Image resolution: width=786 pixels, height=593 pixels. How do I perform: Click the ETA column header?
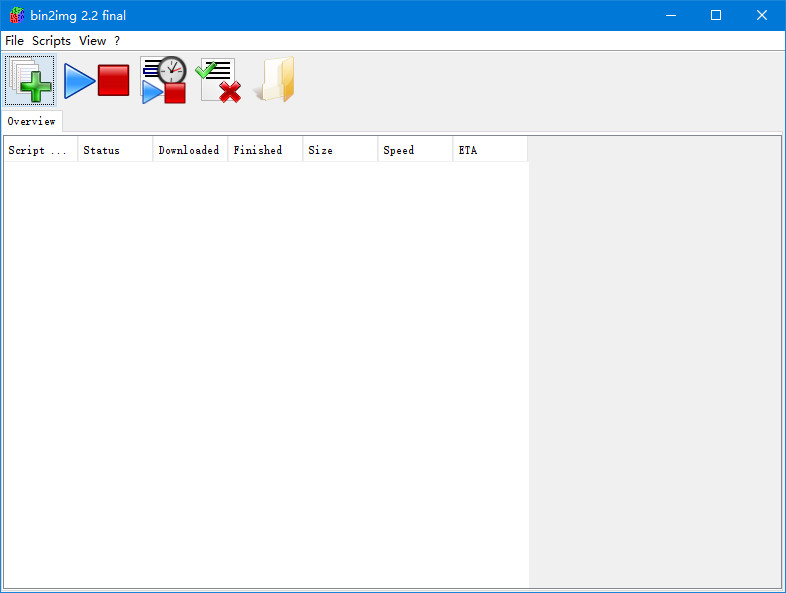pos(490,150)
